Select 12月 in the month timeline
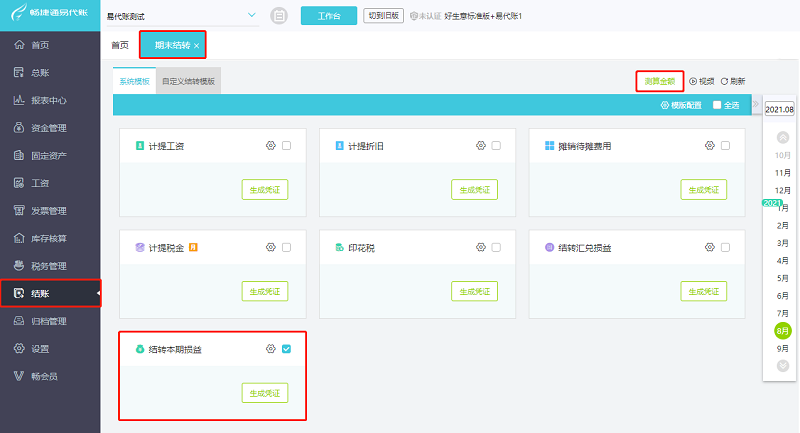800x433 pixels. click(783, 190)
